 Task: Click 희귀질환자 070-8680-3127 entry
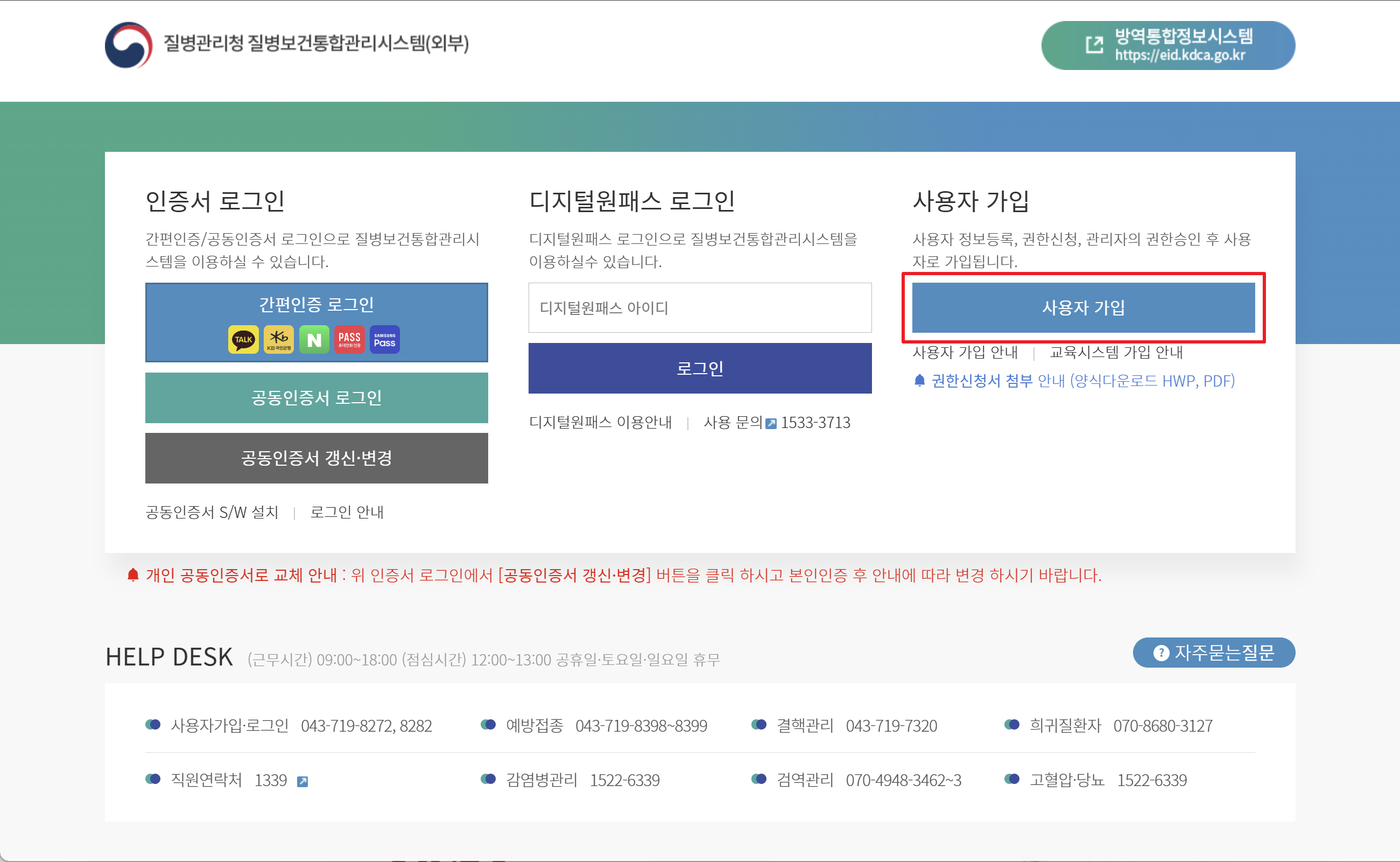[x=1108, y=726]
